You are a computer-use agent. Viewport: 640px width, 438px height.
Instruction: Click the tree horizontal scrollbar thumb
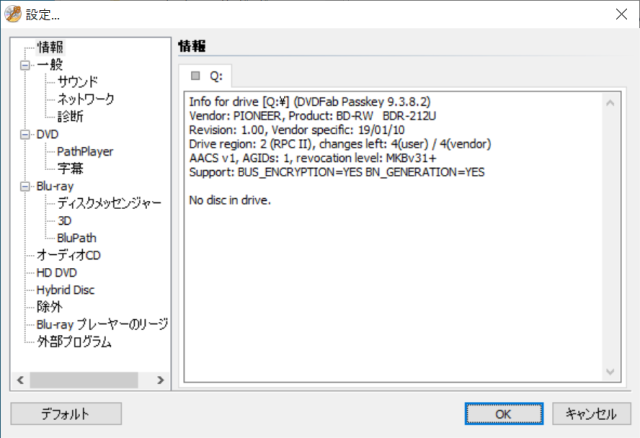coord(84,380)
